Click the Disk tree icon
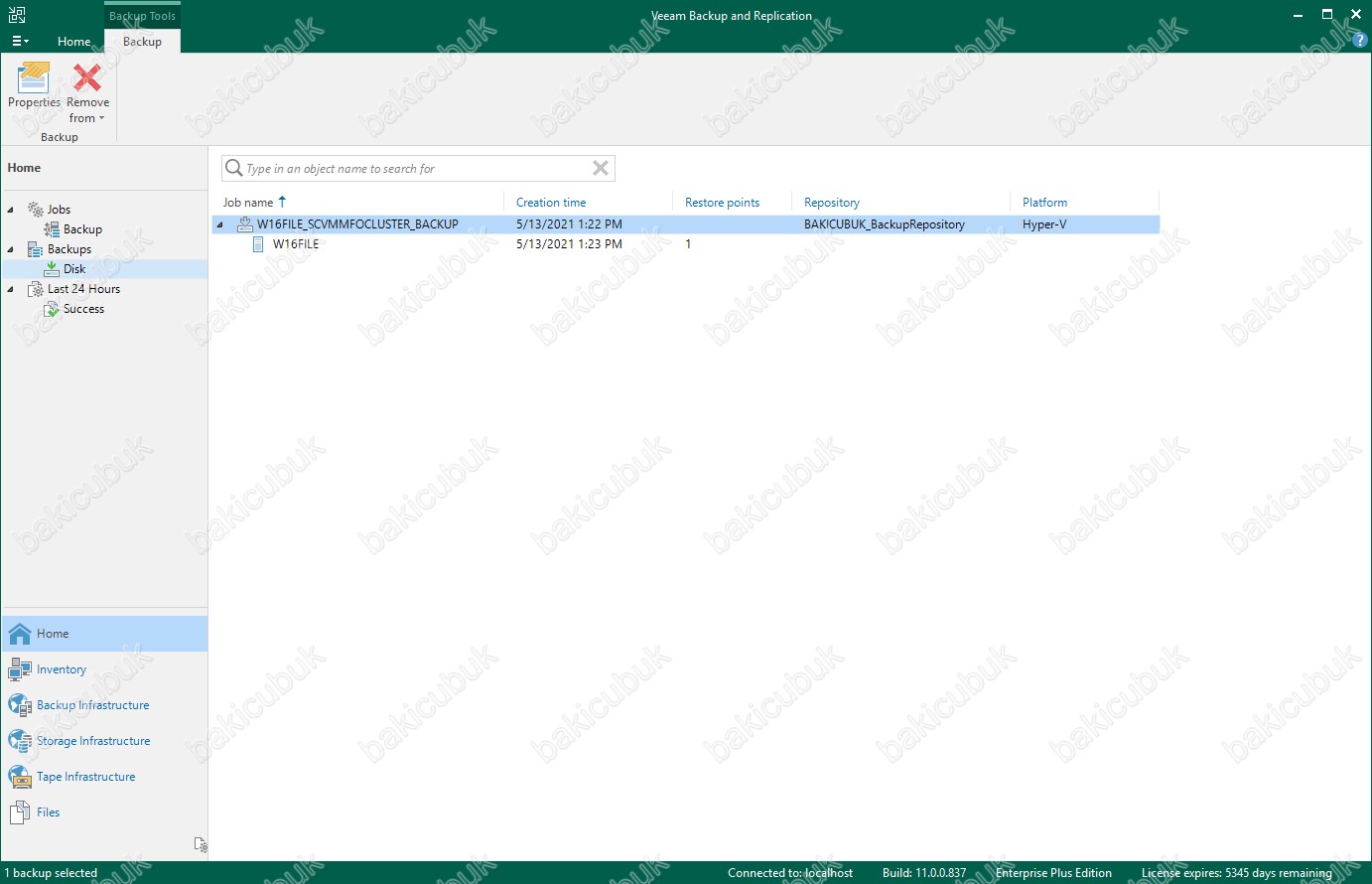Viewport: 1372px width, 884px height. click(52, 269)
